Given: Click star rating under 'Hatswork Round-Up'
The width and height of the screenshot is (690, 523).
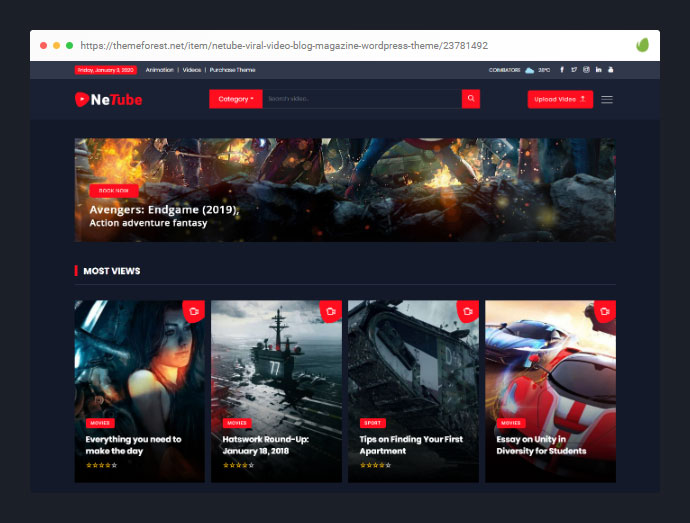Looking at the screenshot, I should [x=239, y=465].
